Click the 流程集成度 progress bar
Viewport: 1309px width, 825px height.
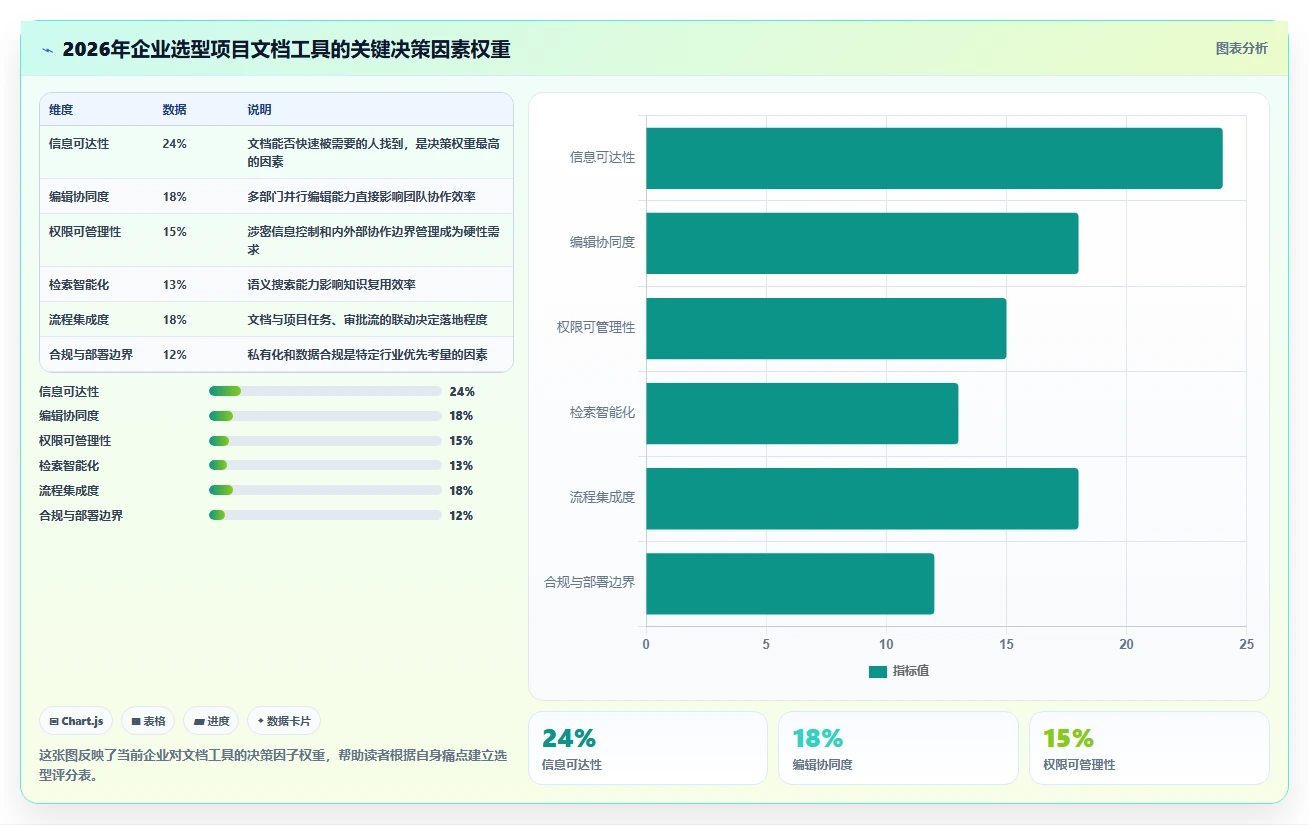coord(325,490)
